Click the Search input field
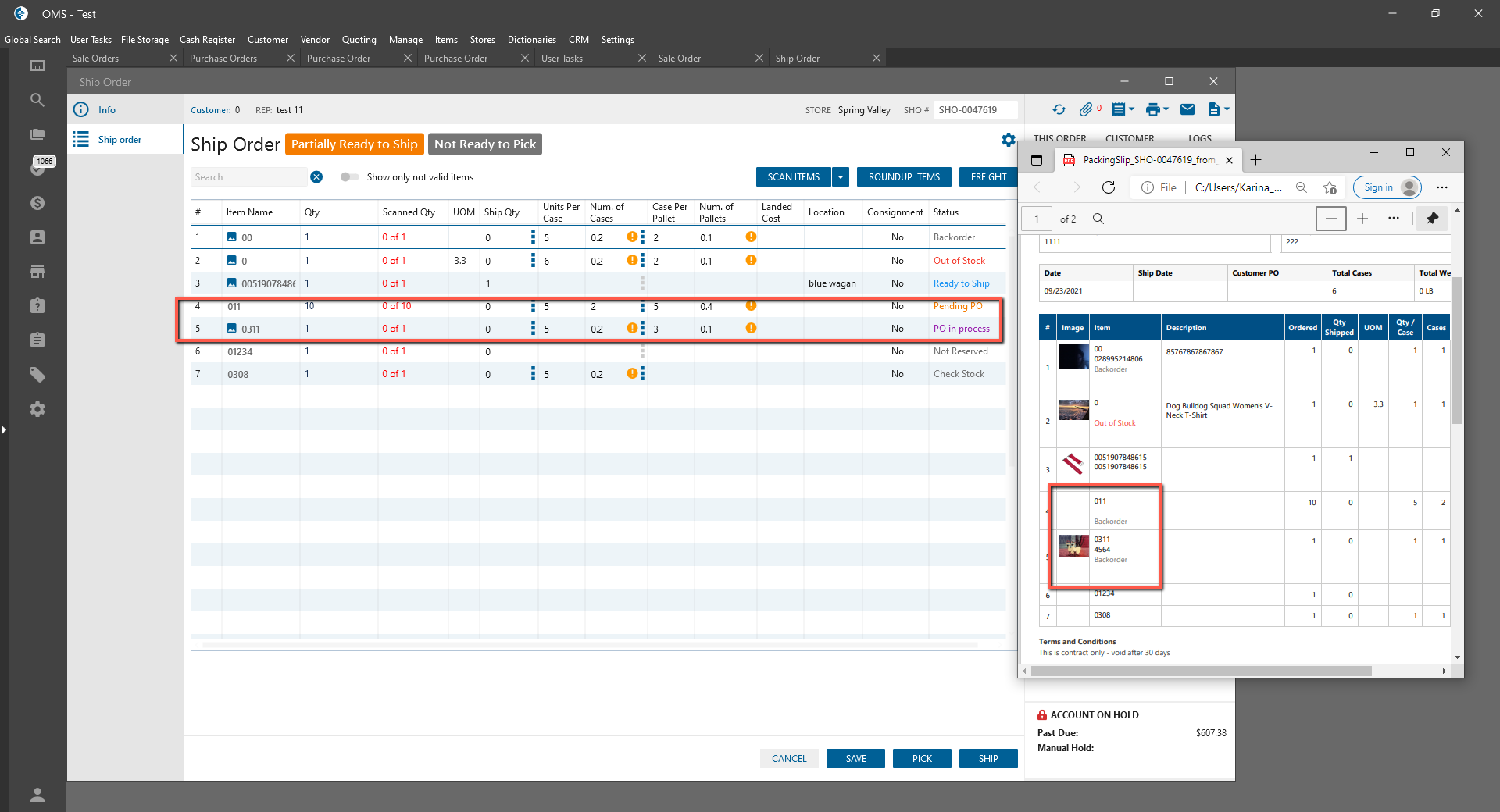The image size is (1500, 812). pos(248,177)
